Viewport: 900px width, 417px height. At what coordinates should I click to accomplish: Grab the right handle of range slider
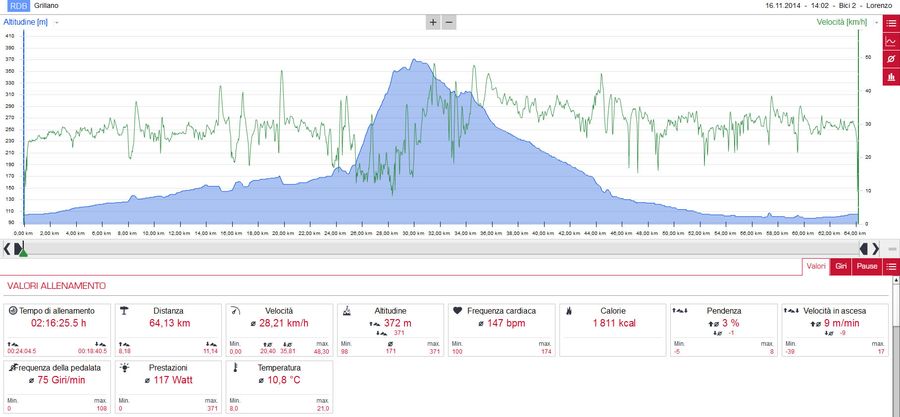(864, 248)
